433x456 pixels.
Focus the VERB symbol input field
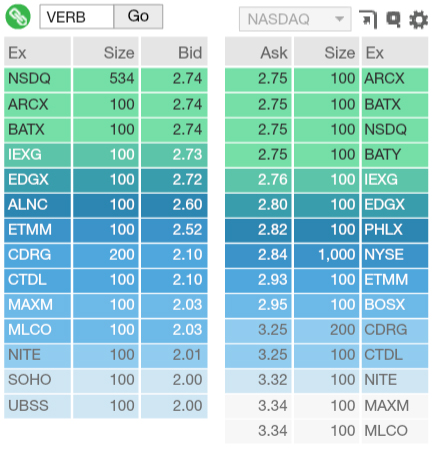click(77, 17)
